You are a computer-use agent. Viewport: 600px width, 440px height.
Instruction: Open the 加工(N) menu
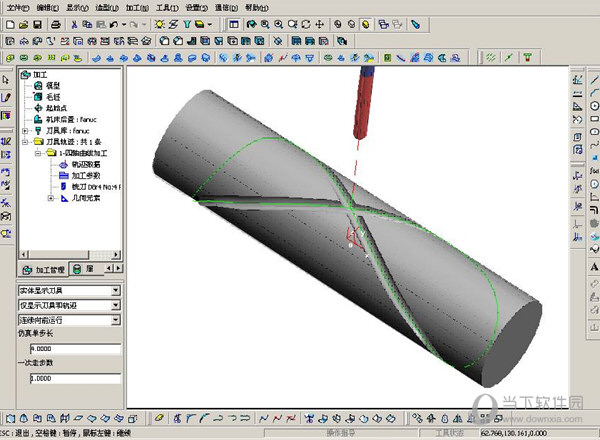137,7
